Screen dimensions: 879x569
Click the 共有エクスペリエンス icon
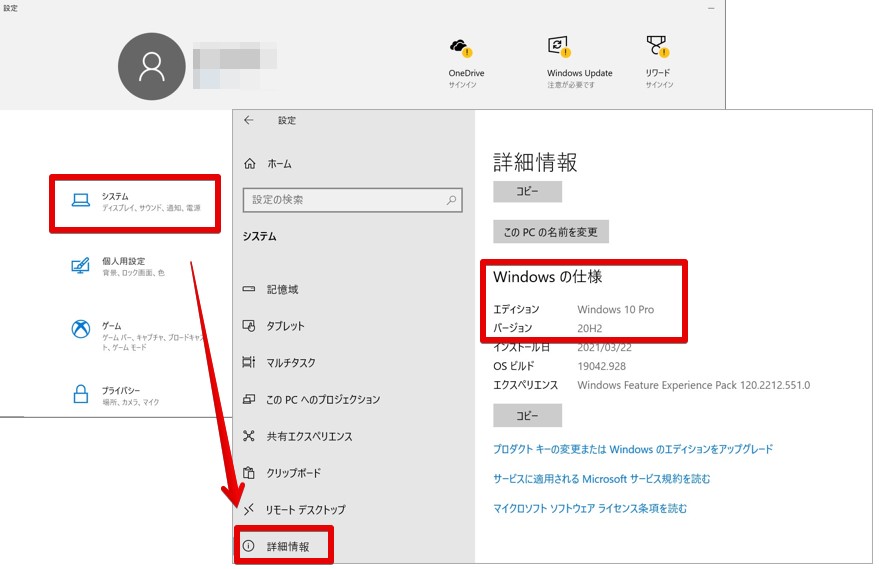[x=248, y=436]
